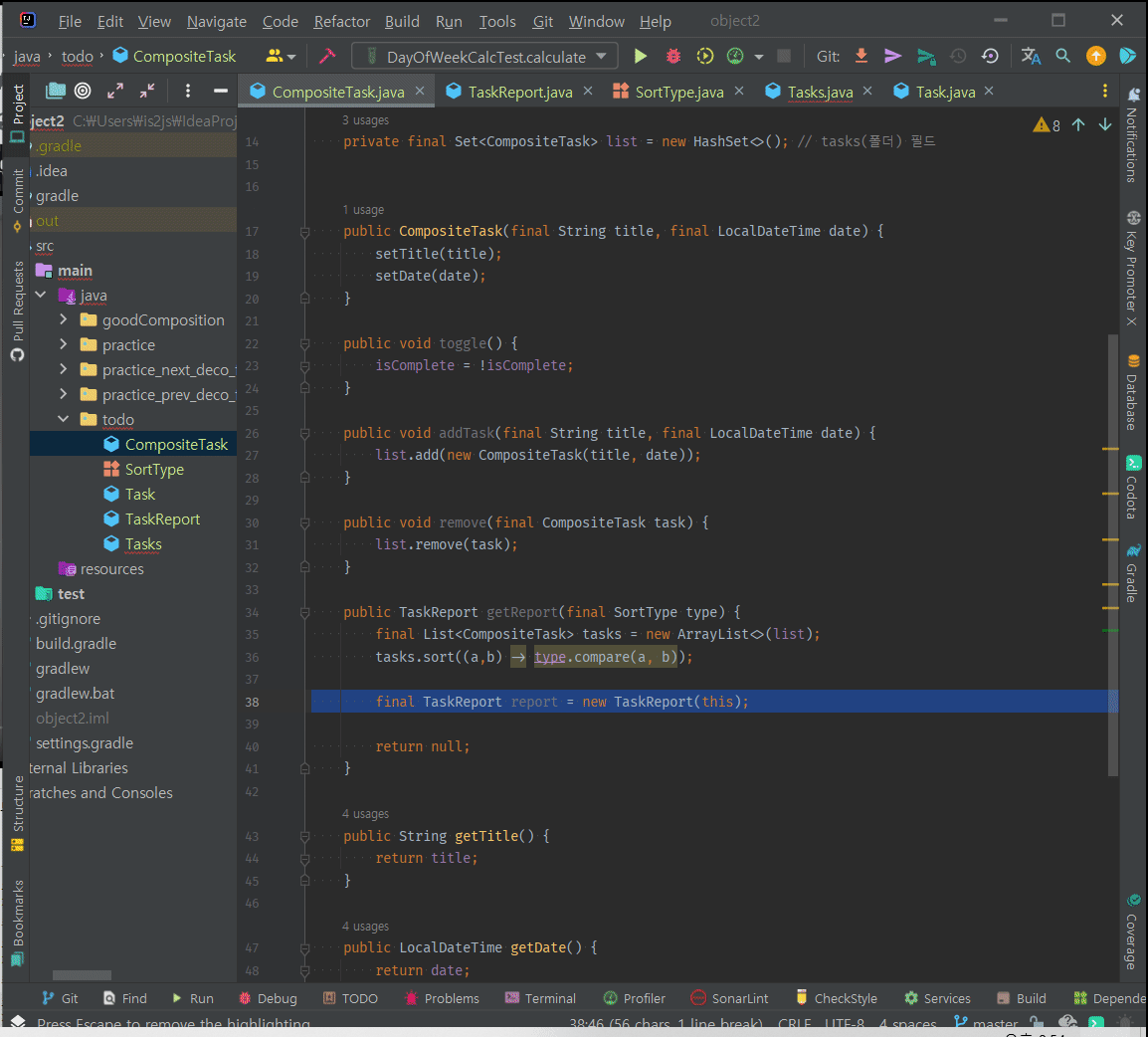Click the Project panel horizontal scrollbar
This screenshot has height=1037, width=1148.
[82, 975]
